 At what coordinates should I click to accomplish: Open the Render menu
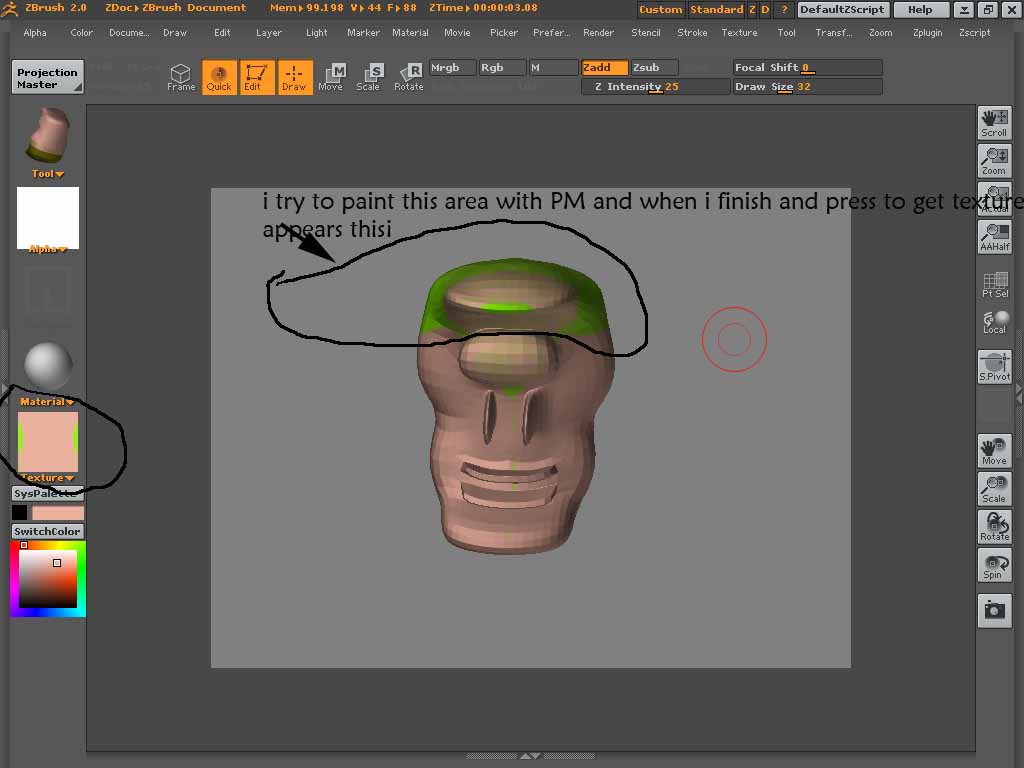598,32
